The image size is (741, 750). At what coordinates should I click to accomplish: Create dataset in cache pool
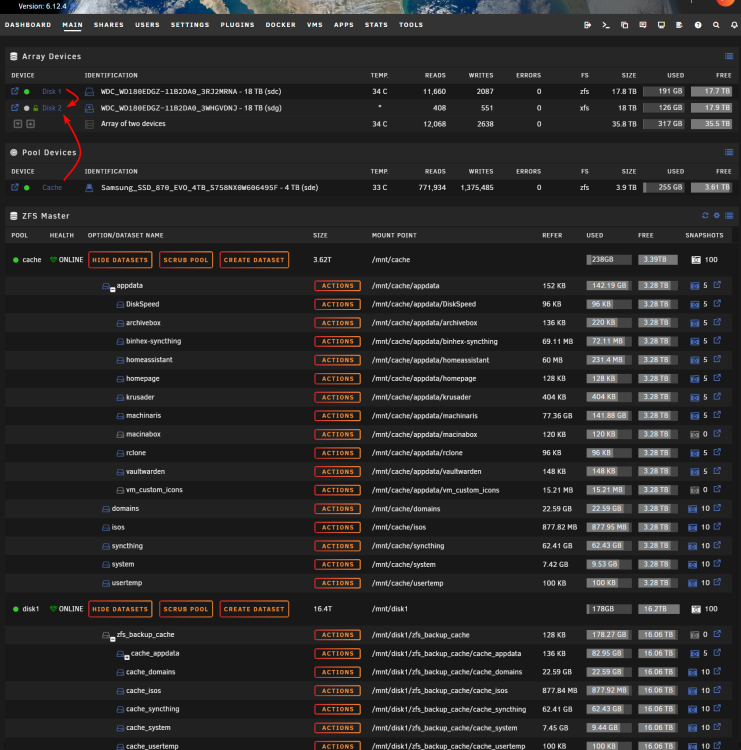(x=254, y=260)
